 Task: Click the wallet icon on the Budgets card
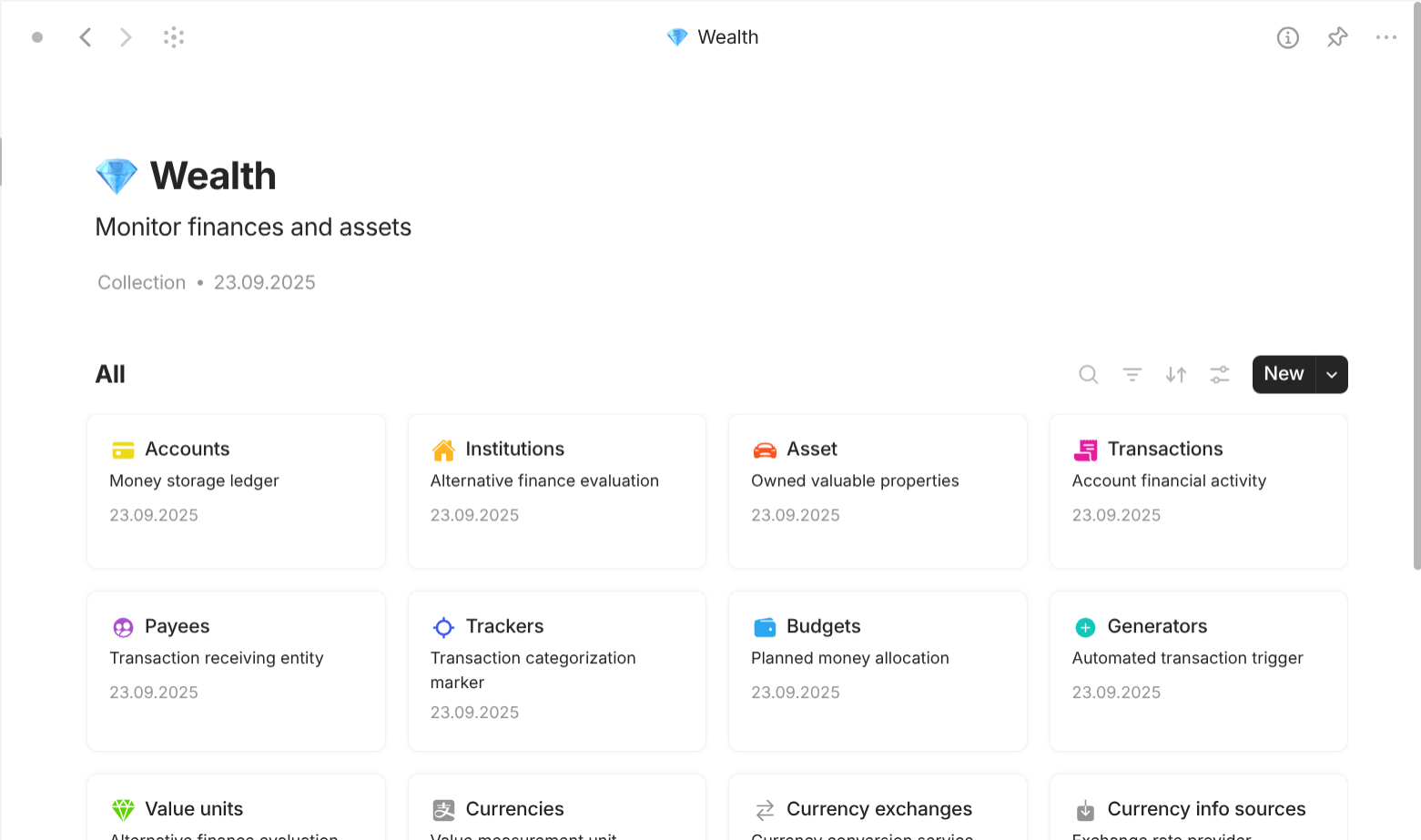click(765, 627)
